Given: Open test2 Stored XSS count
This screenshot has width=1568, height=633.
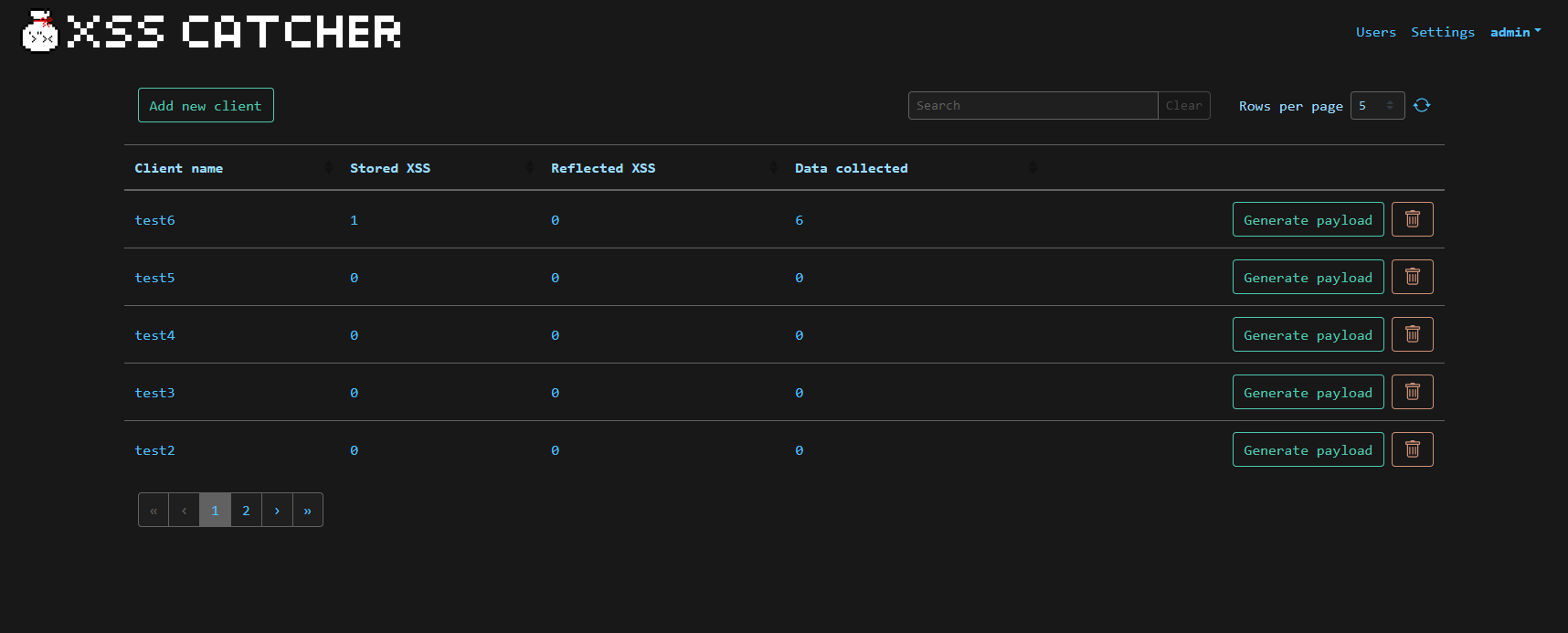Looking at the screenshot, I should coord(354,450).
